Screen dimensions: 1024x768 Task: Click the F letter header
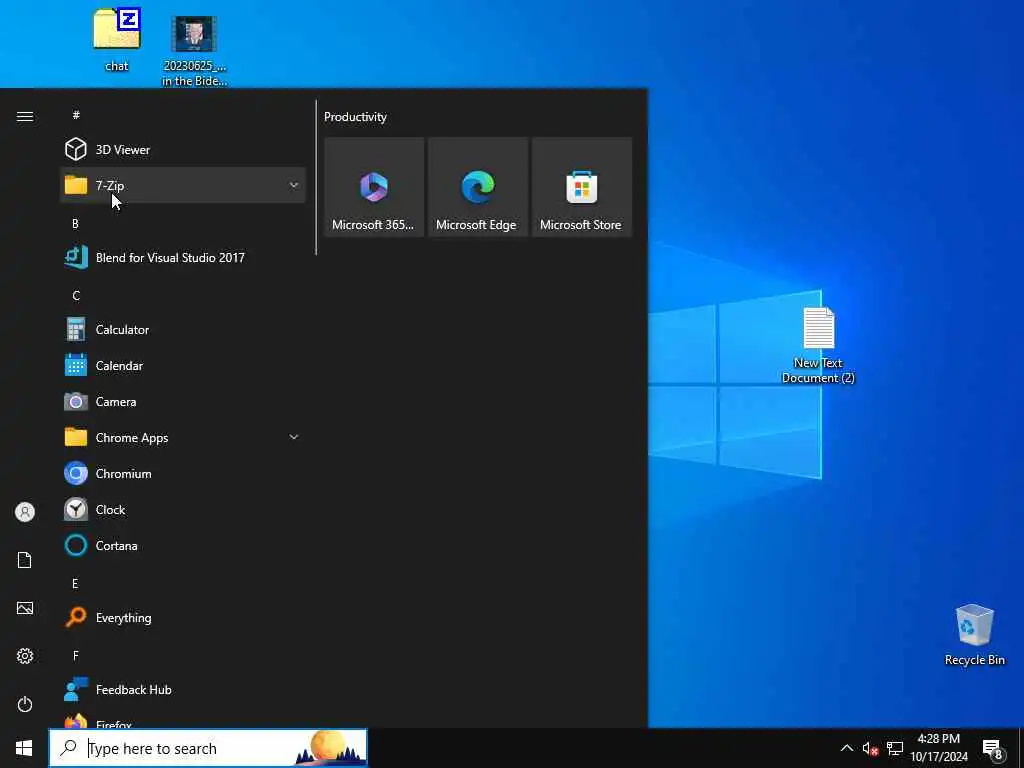pos(76,655)
